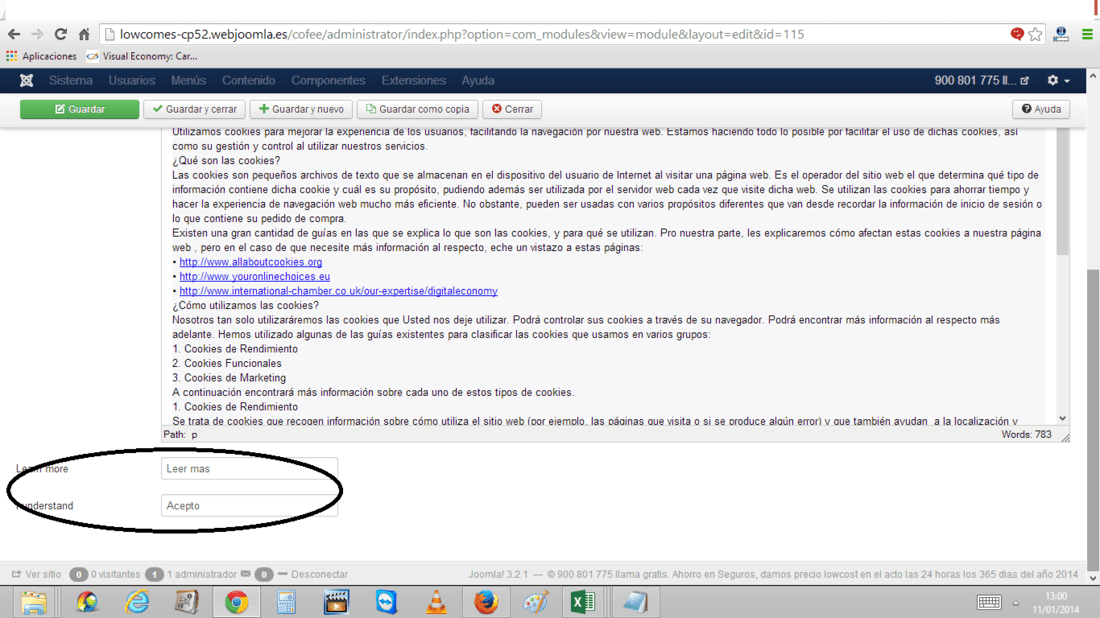Click editor scrollbar down arrow
The image size is (1100, 618).
point(1062,419)
